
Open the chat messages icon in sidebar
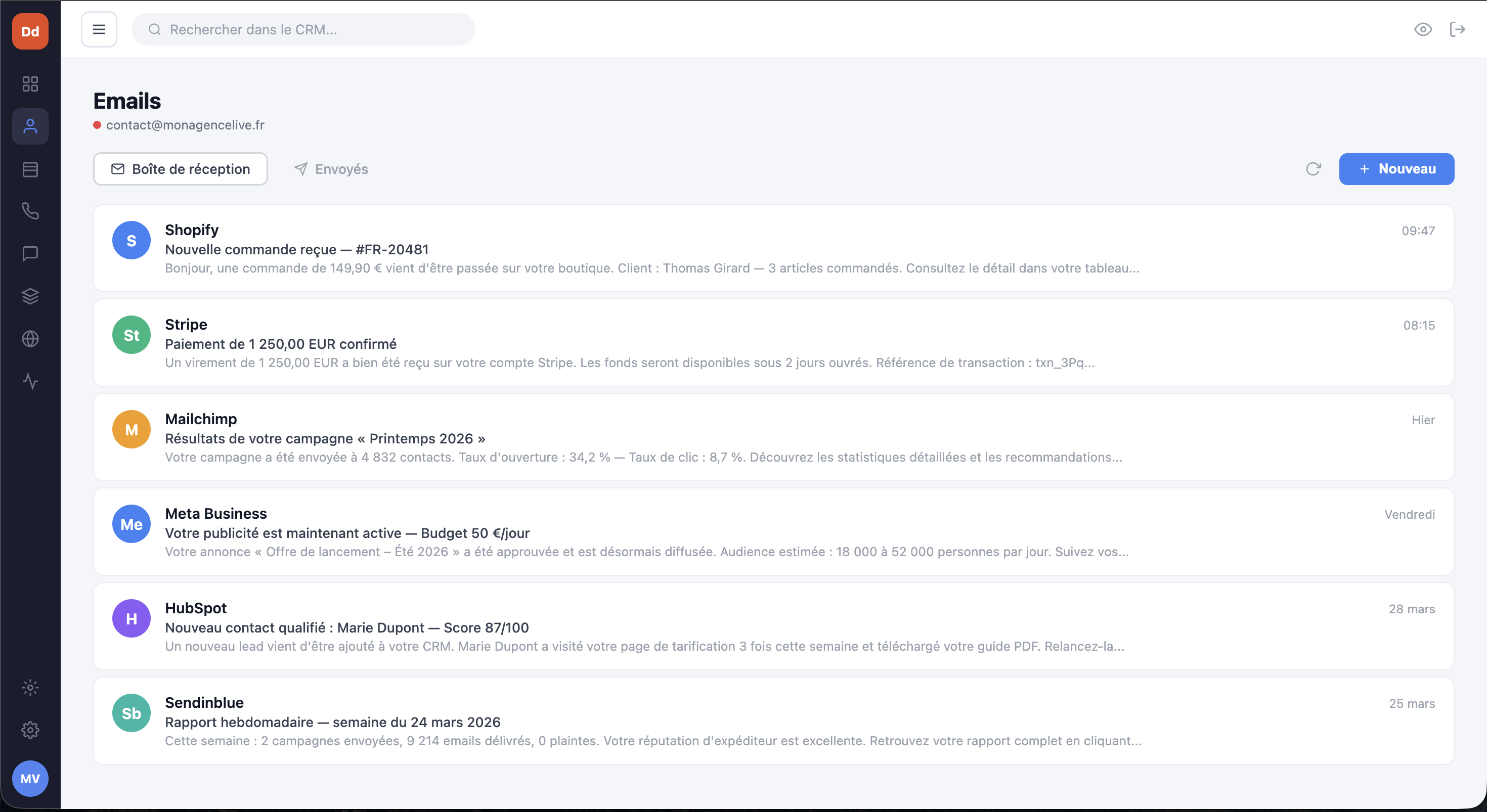point(30,254)
